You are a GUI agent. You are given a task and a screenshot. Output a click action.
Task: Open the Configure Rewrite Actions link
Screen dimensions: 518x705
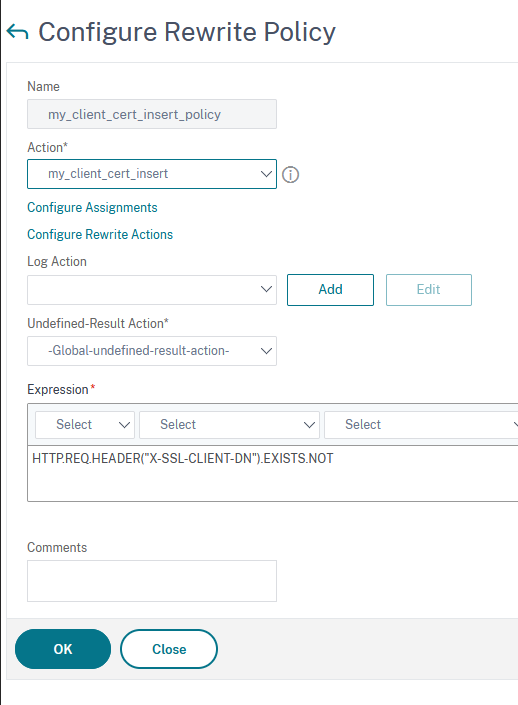coord(100,234)
